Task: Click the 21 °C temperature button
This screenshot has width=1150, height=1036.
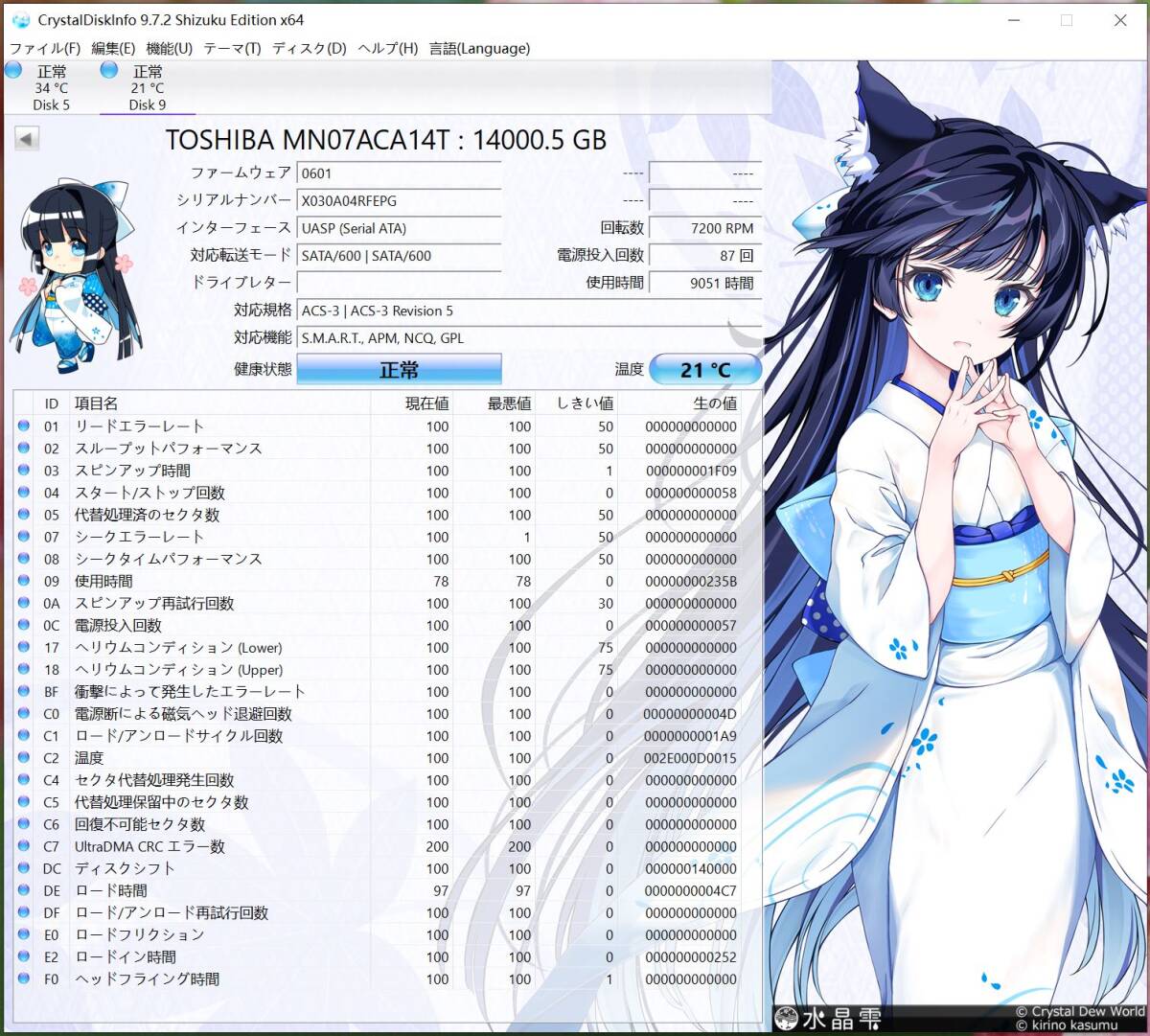Action: 705,370
